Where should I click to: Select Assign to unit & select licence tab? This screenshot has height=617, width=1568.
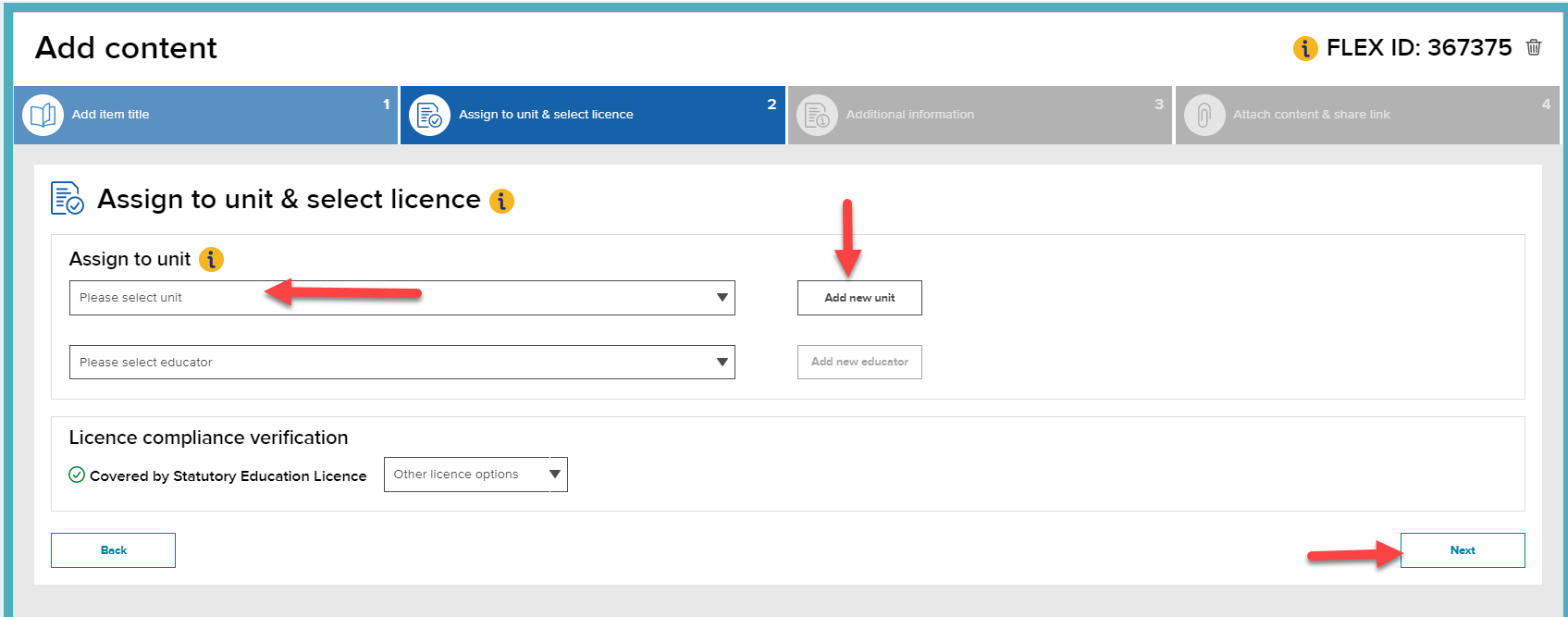coord(593,115)
